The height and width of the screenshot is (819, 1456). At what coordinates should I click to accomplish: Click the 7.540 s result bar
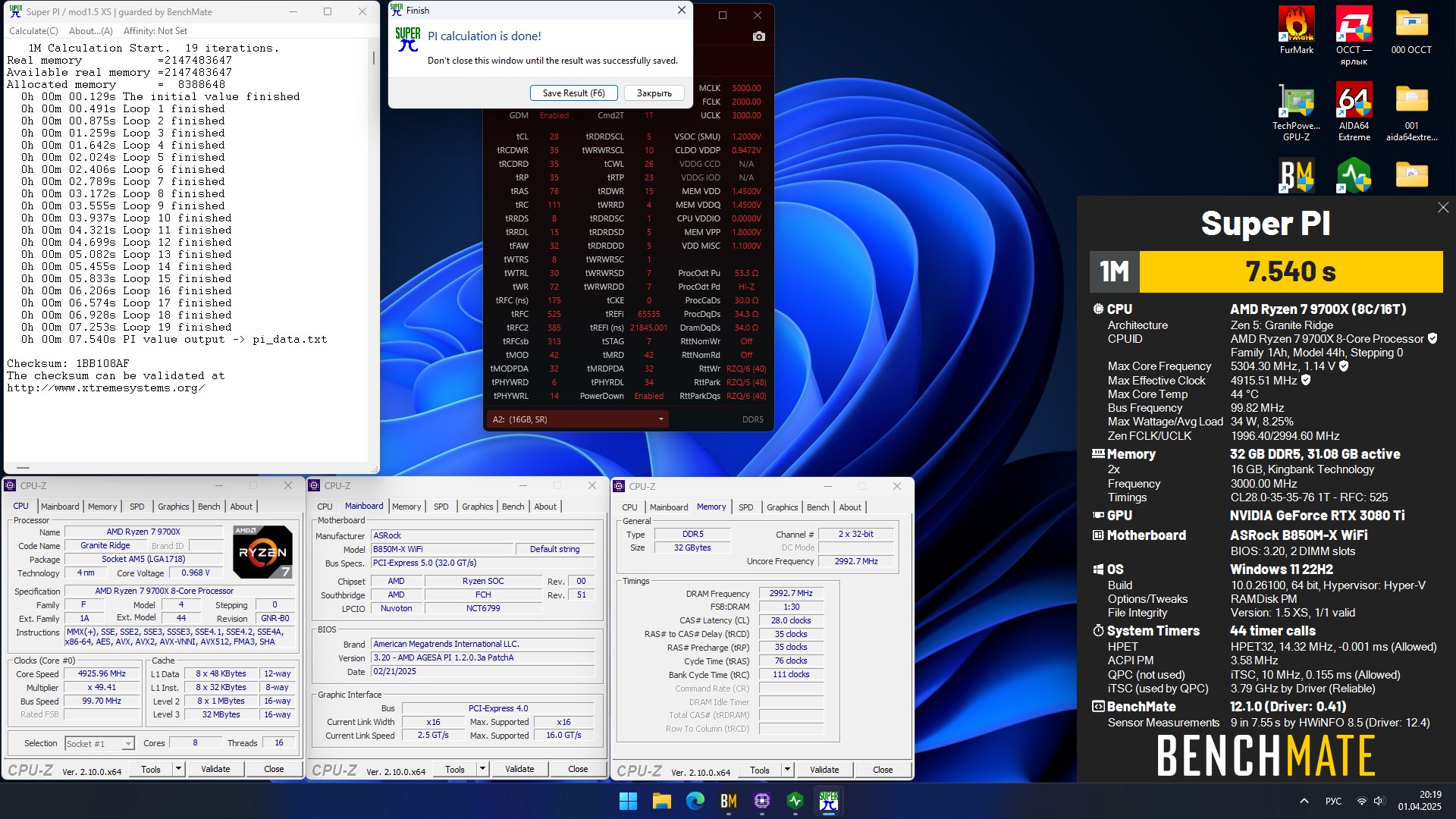pos(1291,271)
